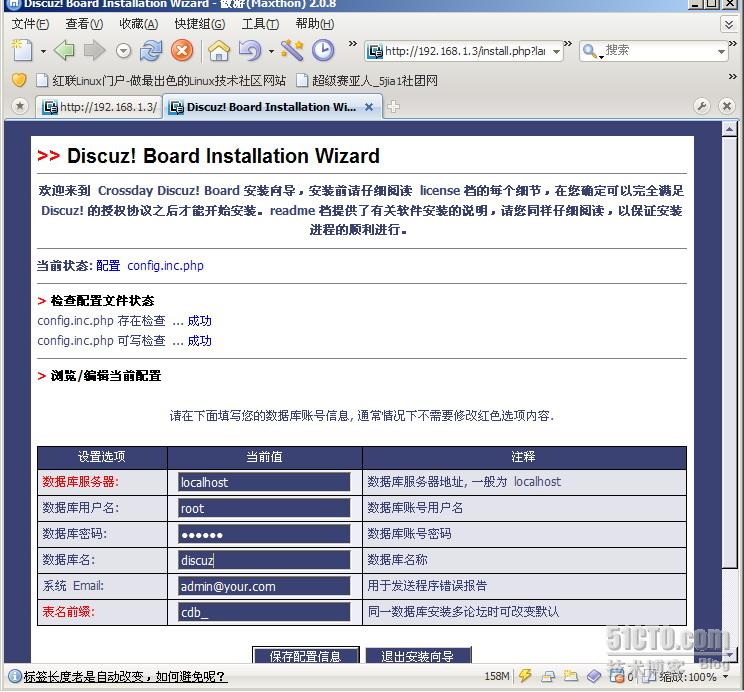Image resolution: width=744 pixels, height=692 pixels.
Task: Open the 快捷组(G) menu
Action: (200, 24)
